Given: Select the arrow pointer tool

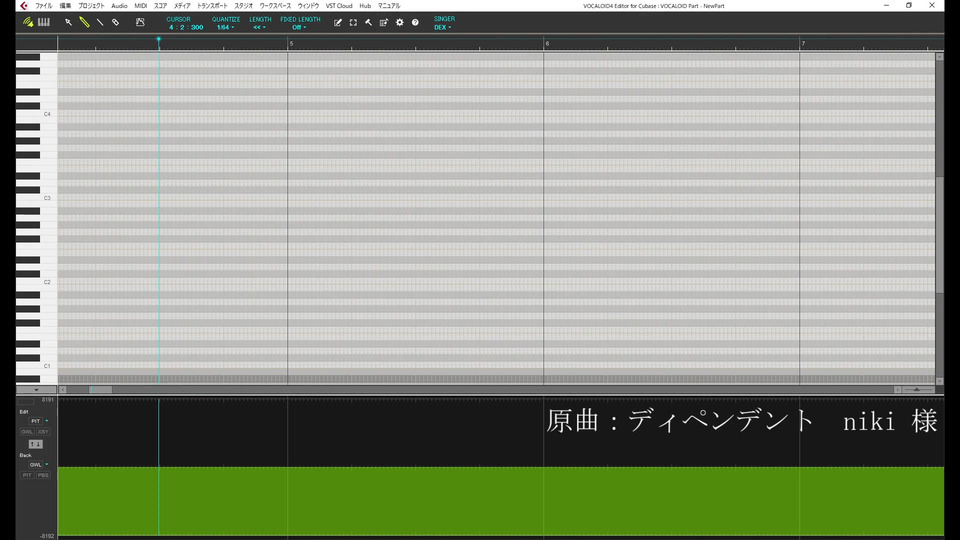Looking at the screenshot, I should [69, 22].
